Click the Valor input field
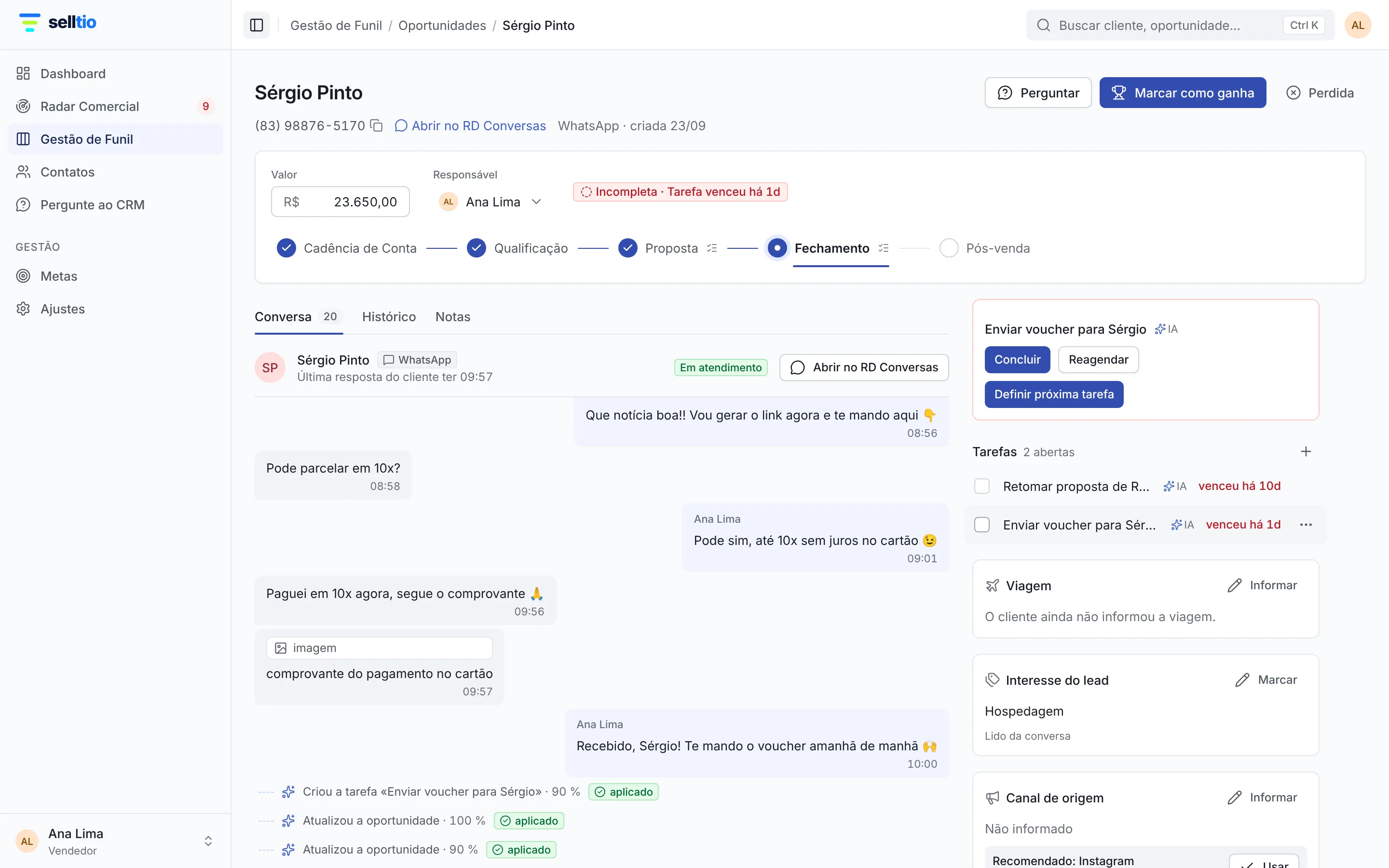This screenshot has width=1389, height=868. tap(340, 202)
